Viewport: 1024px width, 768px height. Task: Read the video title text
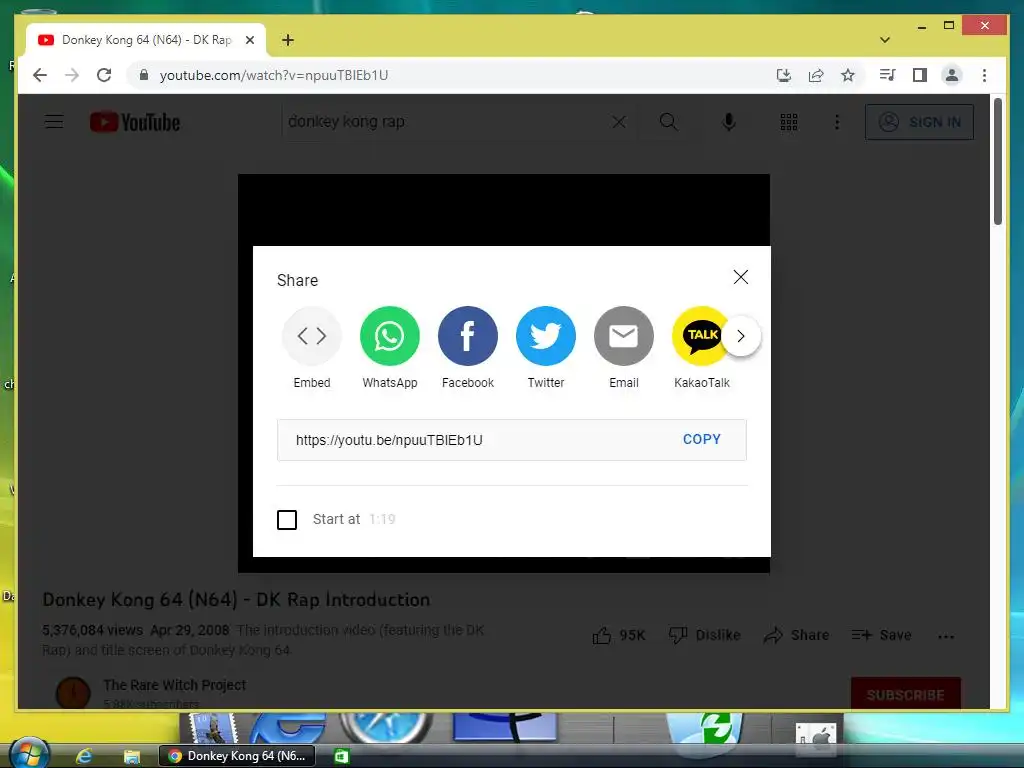coord(236,600)
